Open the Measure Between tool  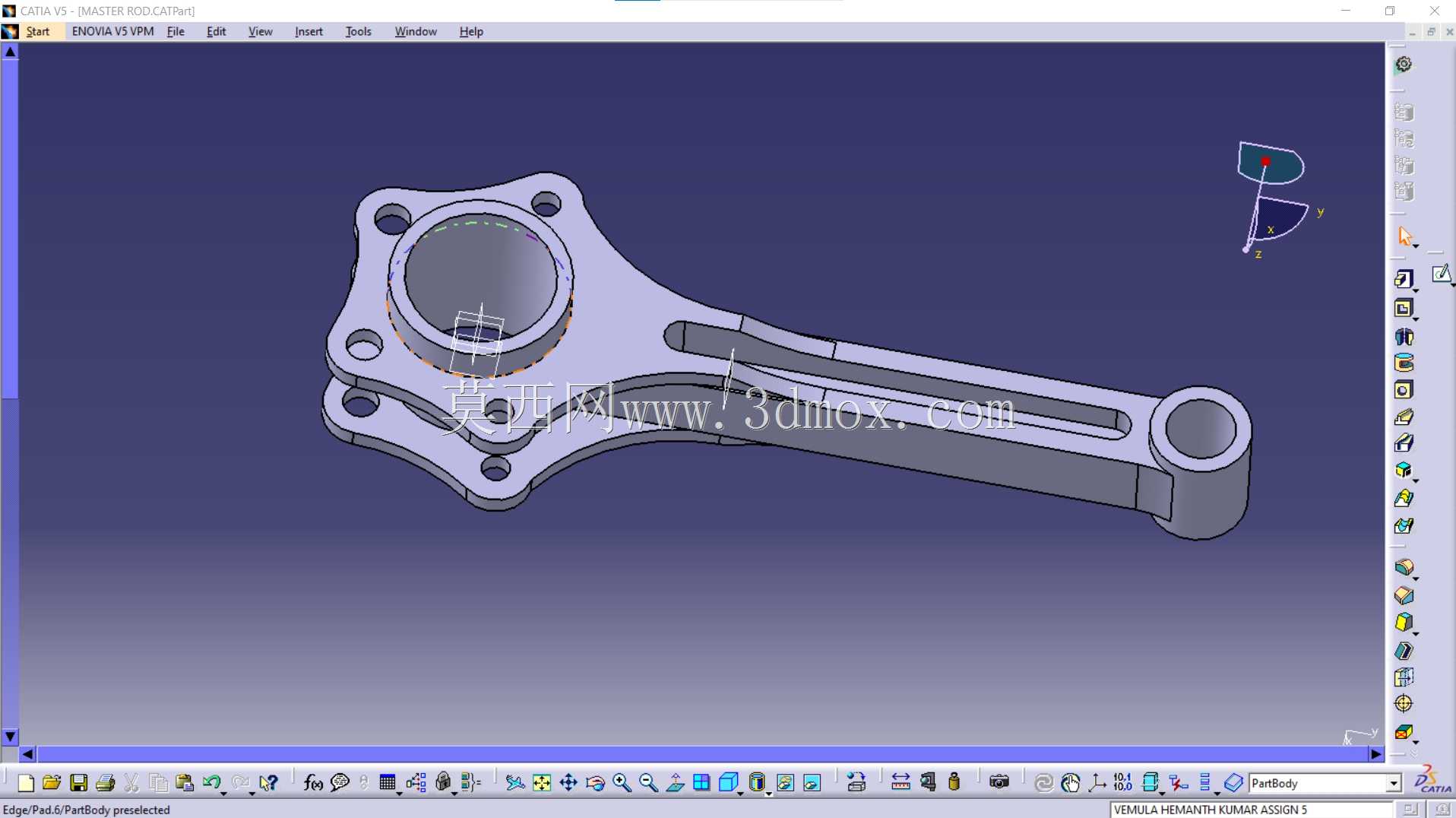[901, 782]
